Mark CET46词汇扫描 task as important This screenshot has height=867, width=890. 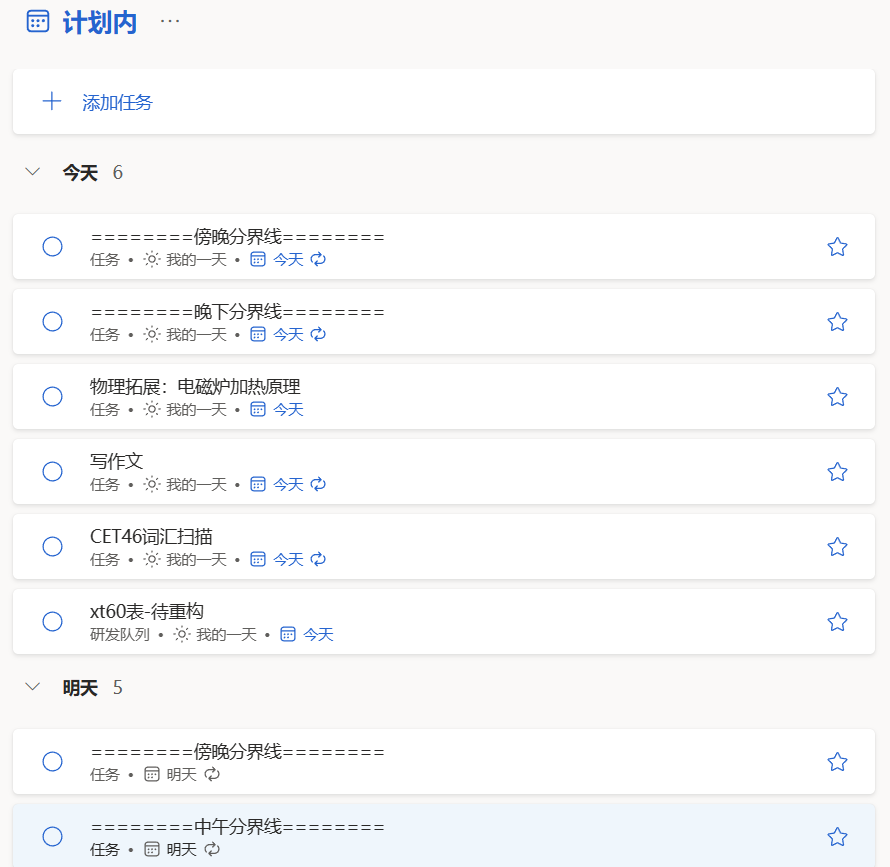click(837, 547)
